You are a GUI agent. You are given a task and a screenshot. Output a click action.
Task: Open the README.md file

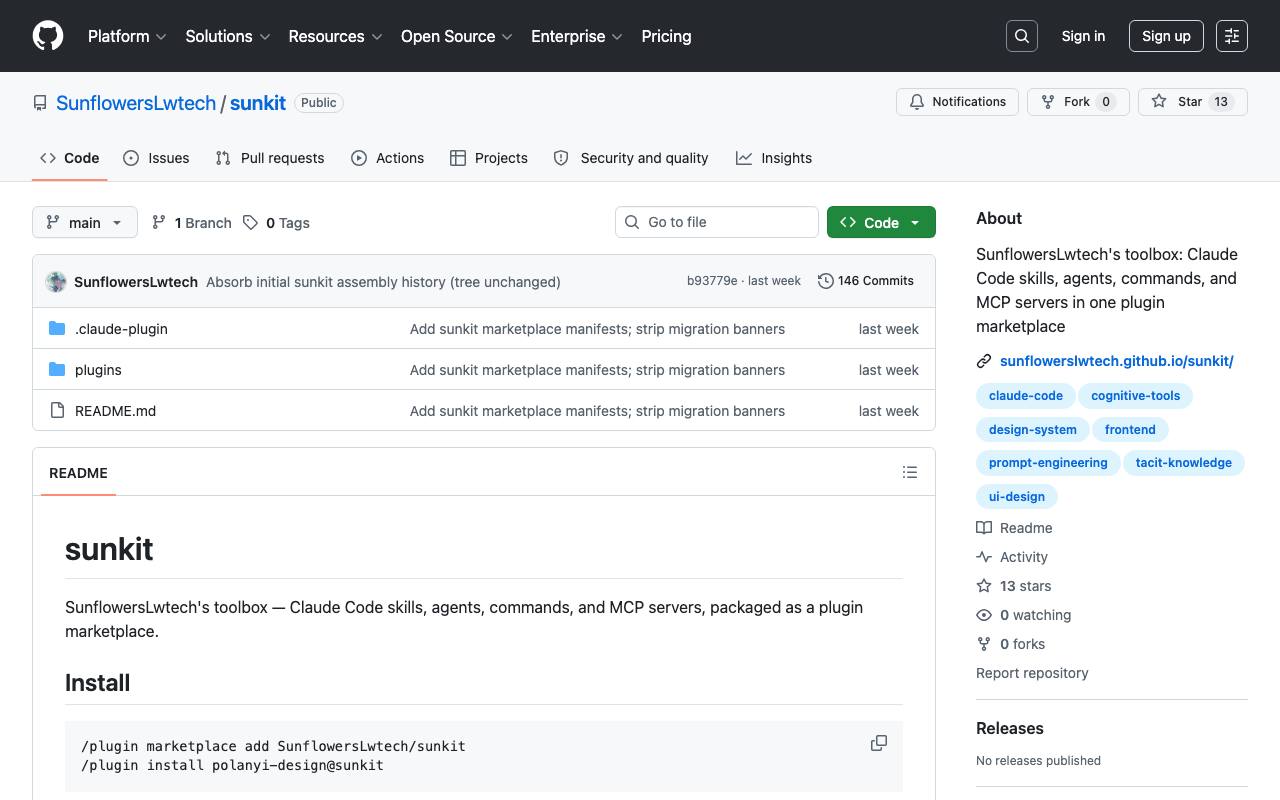point(115,411)
